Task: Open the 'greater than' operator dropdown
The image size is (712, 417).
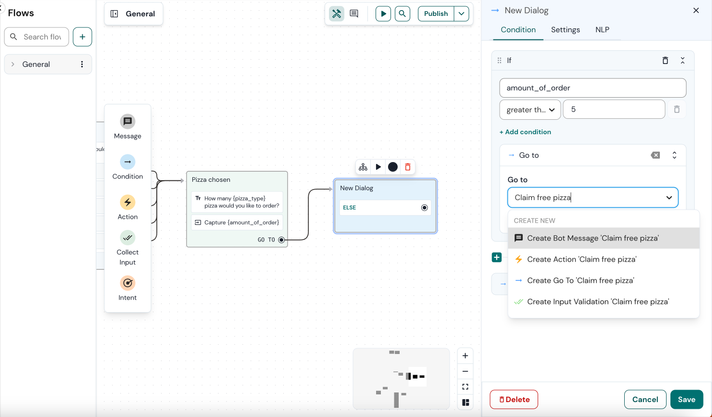Action: 529,110
